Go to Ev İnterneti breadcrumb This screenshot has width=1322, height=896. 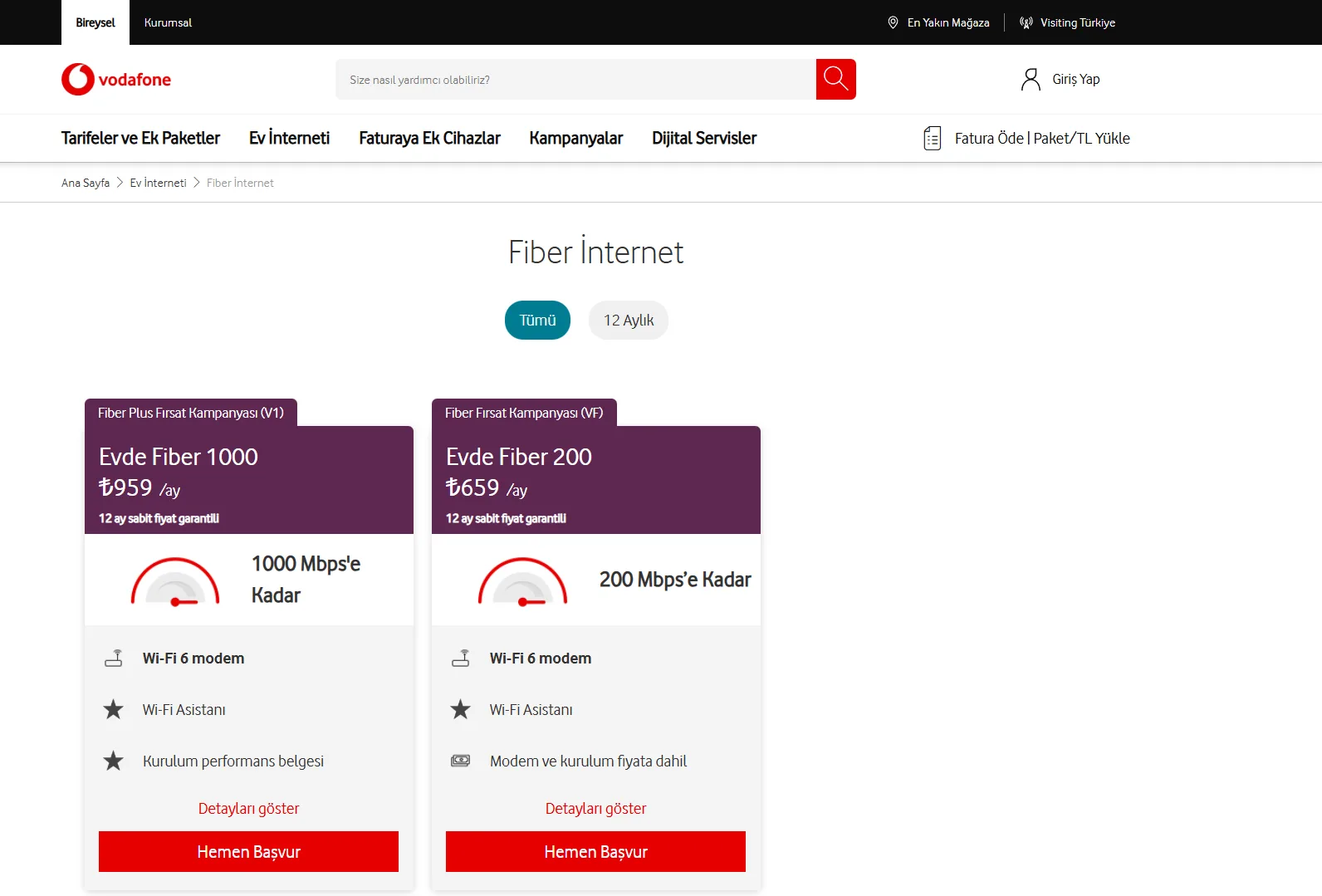[158, 183]
